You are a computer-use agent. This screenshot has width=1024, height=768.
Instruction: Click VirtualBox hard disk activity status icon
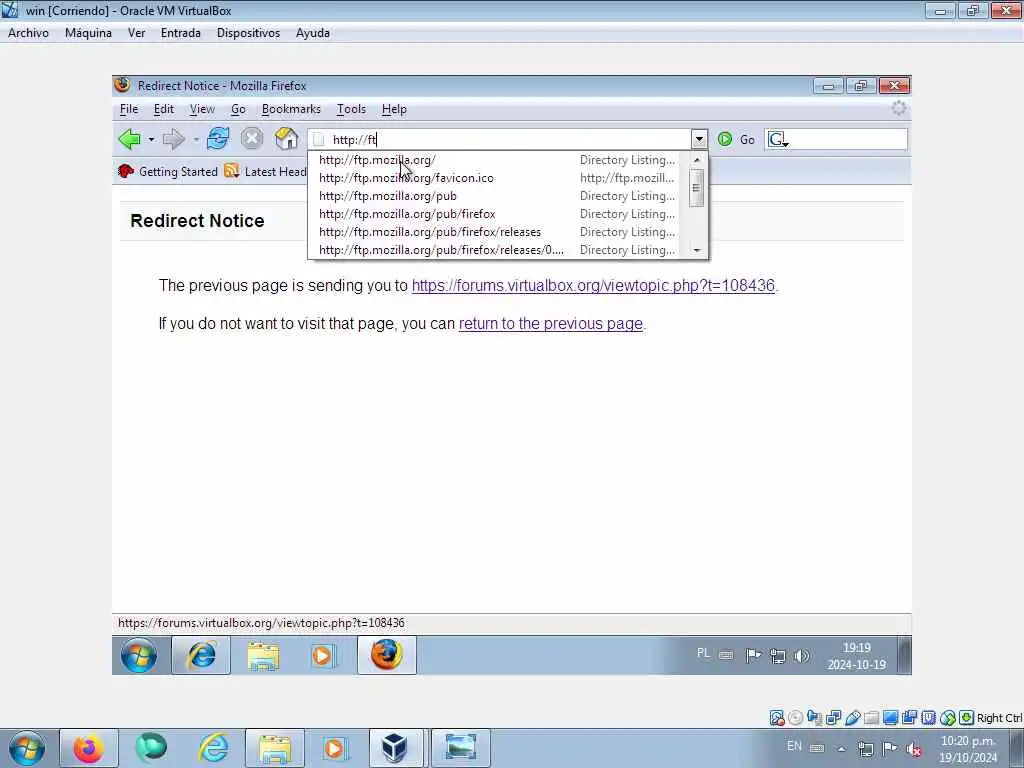(x=776, y=718)
